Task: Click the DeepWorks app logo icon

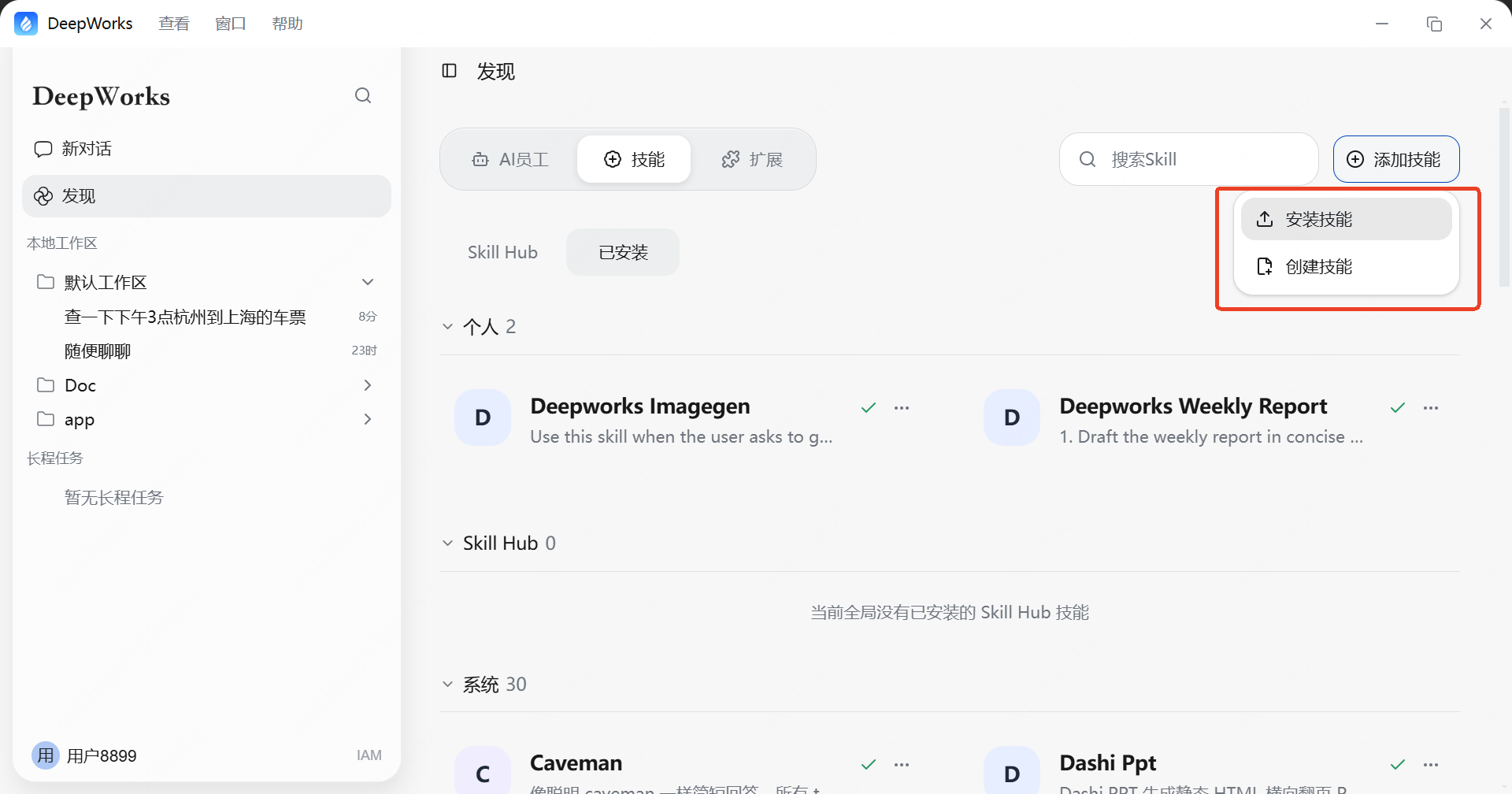Action: pyautogui.click(x=26, y=24)
